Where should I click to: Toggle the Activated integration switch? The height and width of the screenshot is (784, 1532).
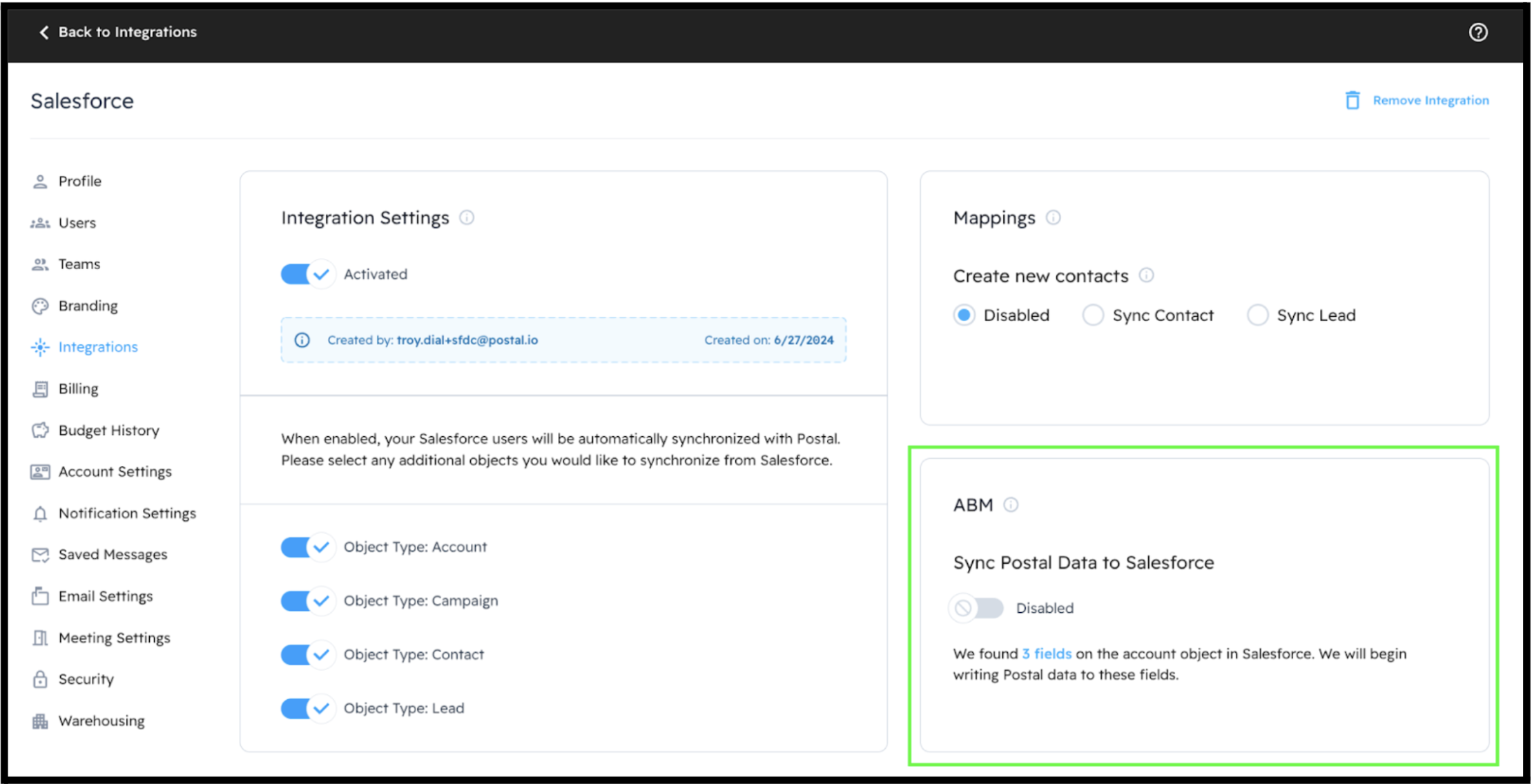[307, 275]
